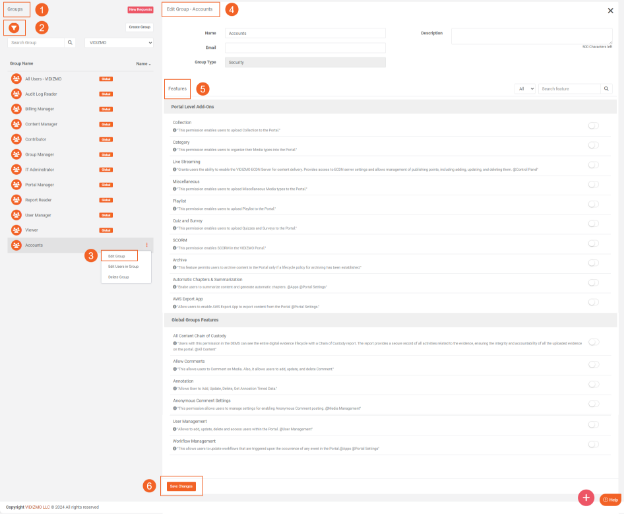624x514 pixels.
Task: Switch to the Features tab
Action: 177,88
